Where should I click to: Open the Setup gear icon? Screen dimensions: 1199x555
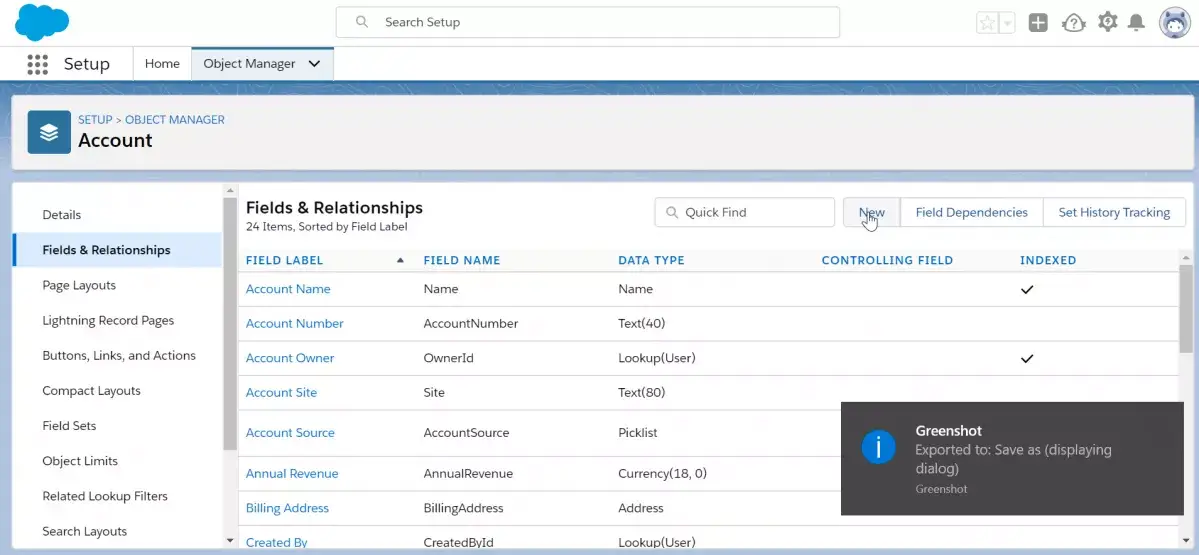click(1107, 22)
